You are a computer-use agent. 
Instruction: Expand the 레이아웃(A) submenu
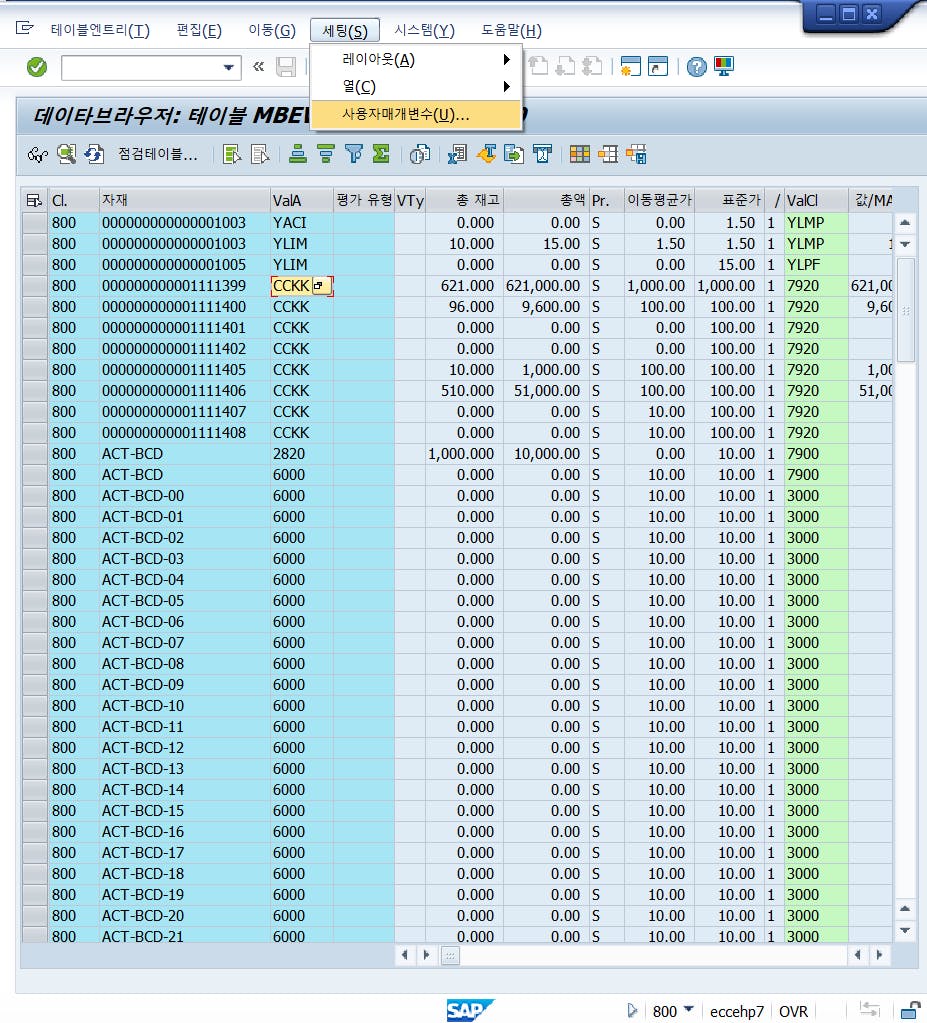[416, 60]
